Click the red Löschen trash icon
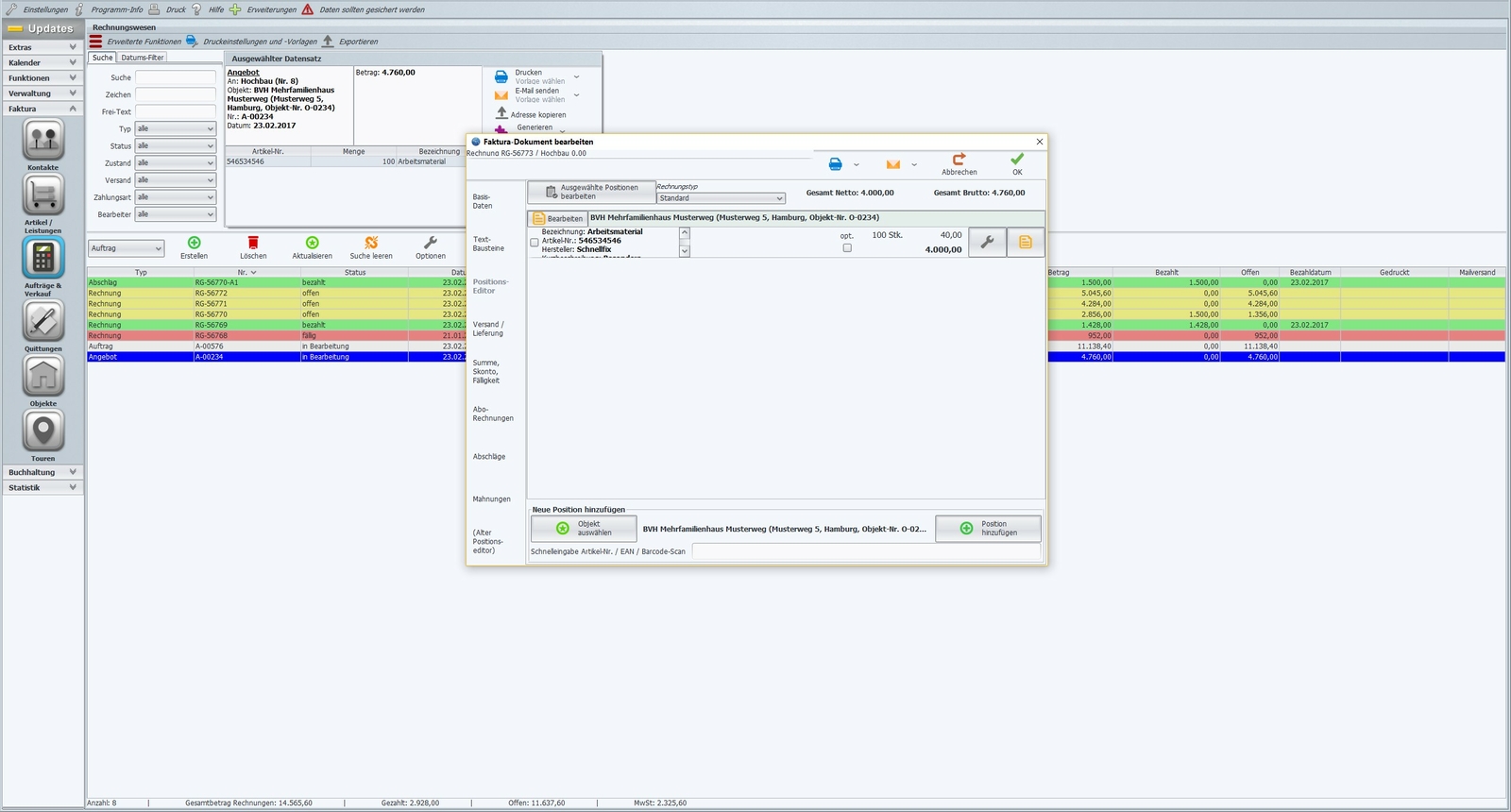 pyautogui.click(x=253, y=243)
